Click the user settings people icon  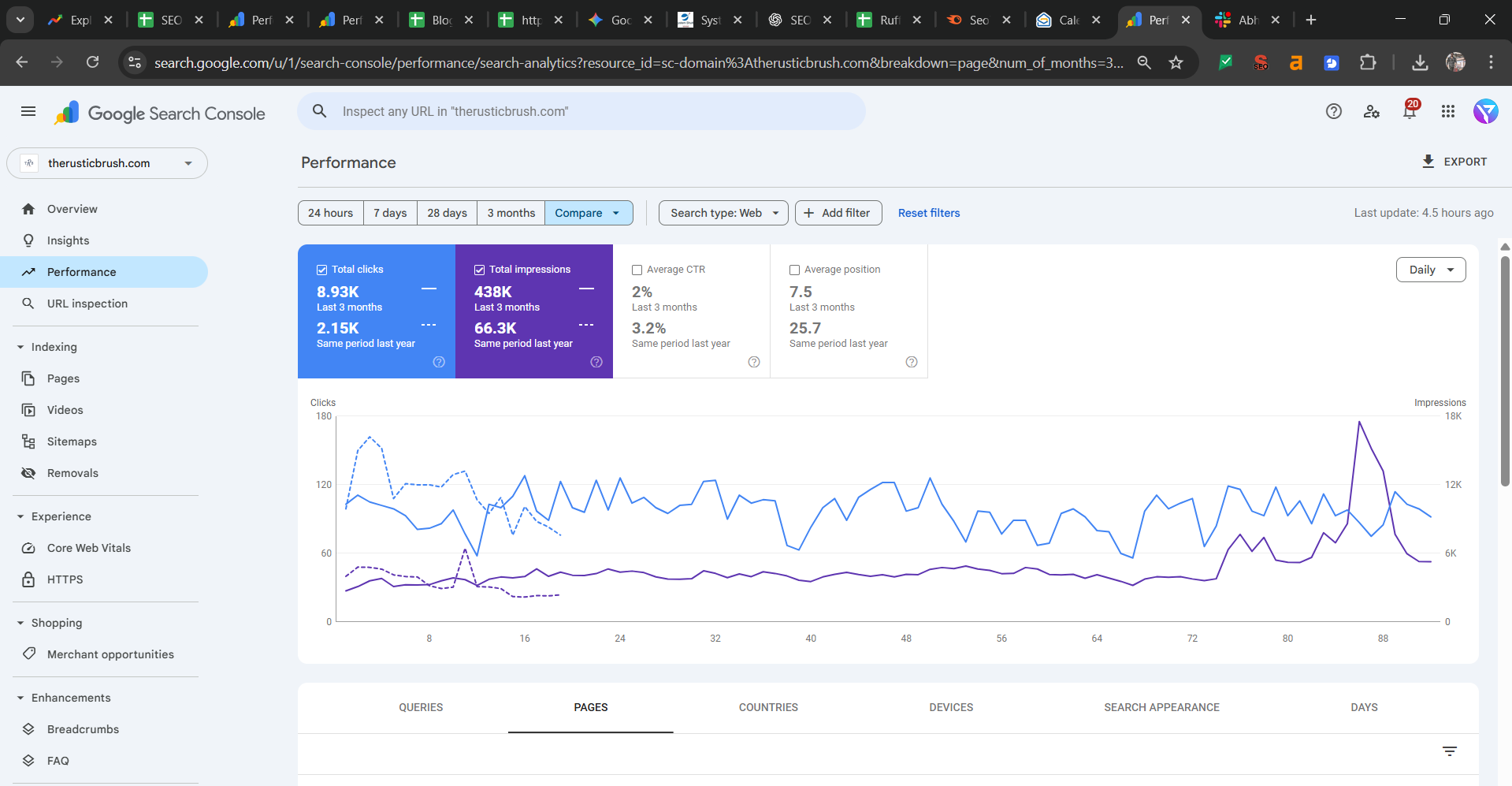click(x=1372, y=112)
